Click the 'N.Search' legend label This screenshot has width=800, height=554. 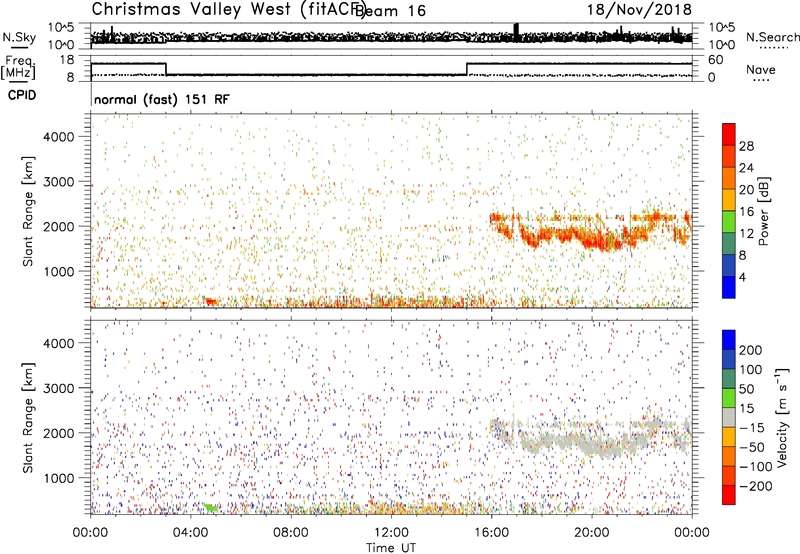(x=772, y=37)
